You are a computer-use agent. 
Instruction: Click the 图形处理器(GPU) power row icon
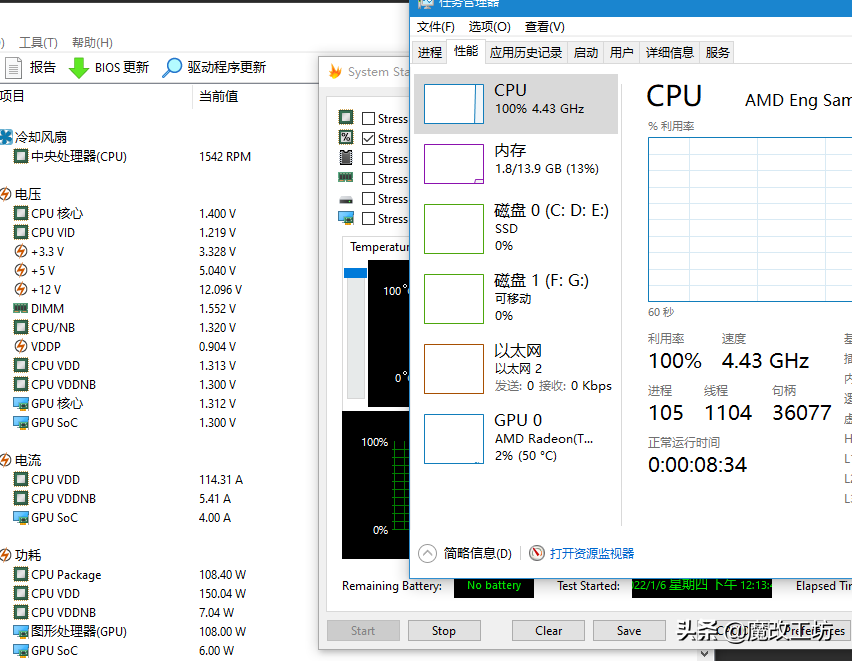tap(21, 632)
